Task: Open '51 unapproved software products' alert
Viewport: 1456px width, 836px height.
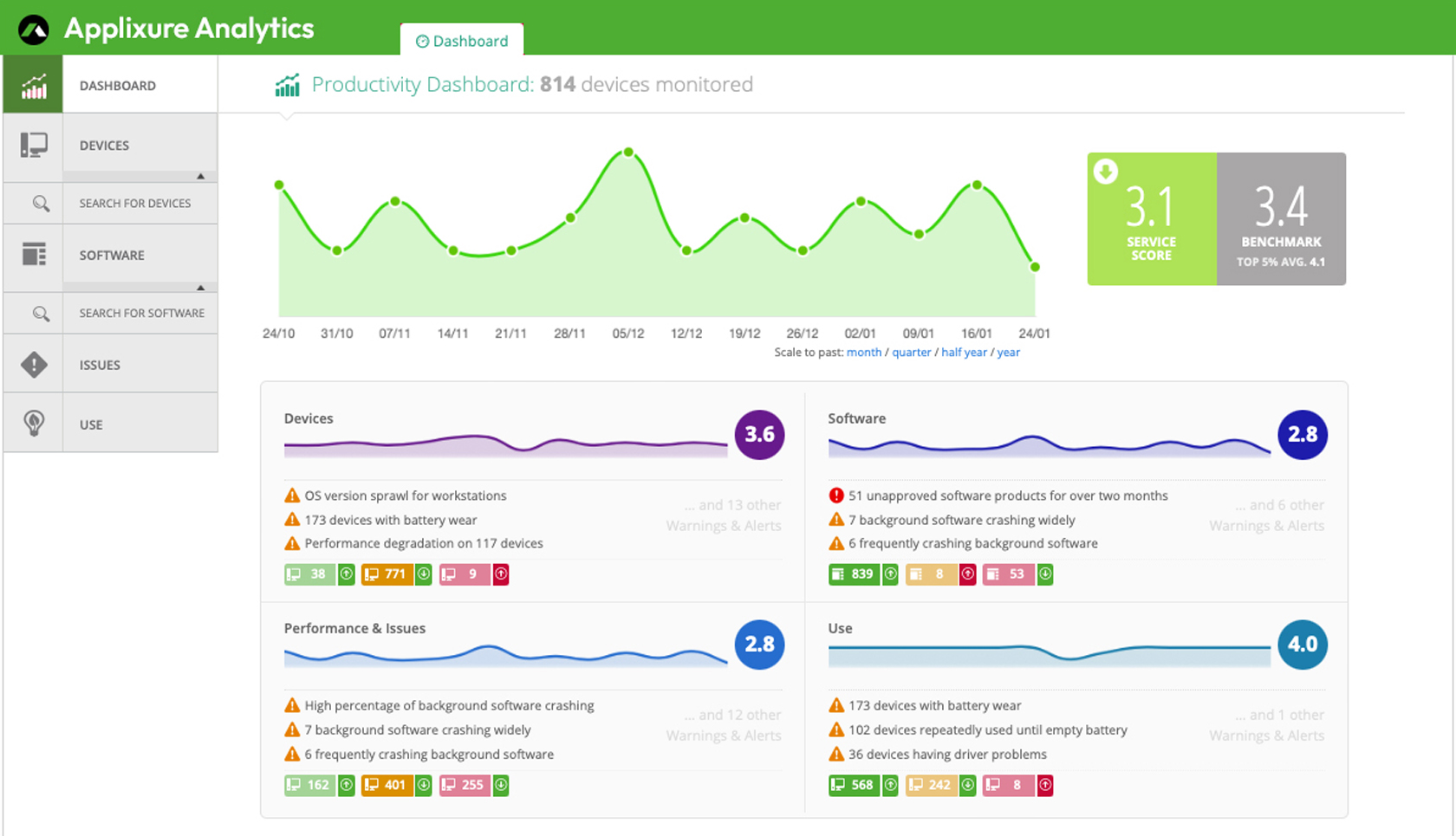Action: pyautogui.click(x=1008, y=496)
